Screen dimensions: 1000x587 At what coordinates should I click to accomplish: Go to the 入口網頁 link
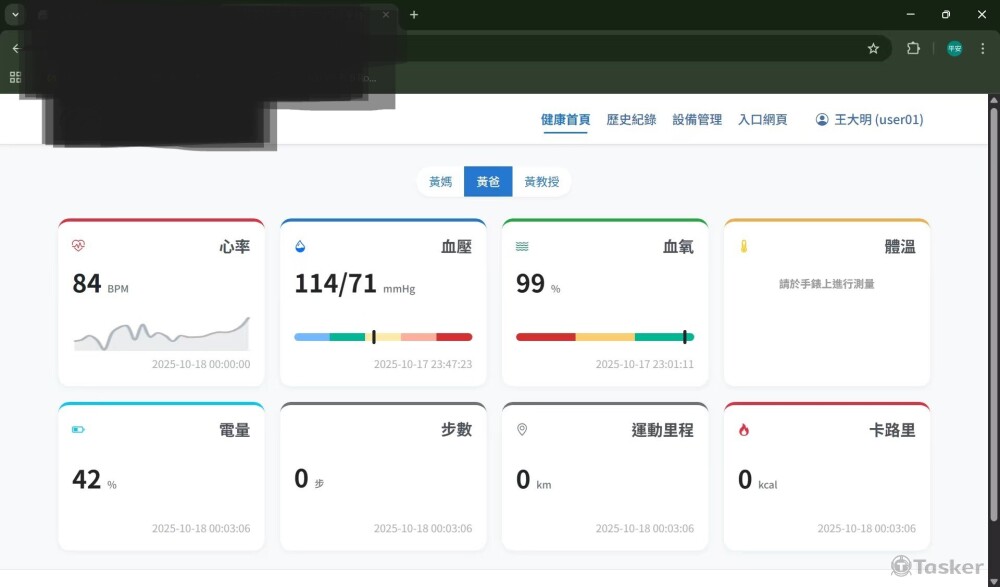(763, 118)
